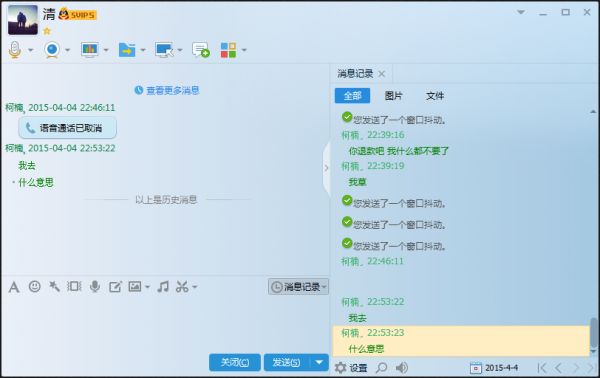600x378 pixels.
Task: Create a discussion group with chat-plus icon
Action: click(x=201, y=50)
